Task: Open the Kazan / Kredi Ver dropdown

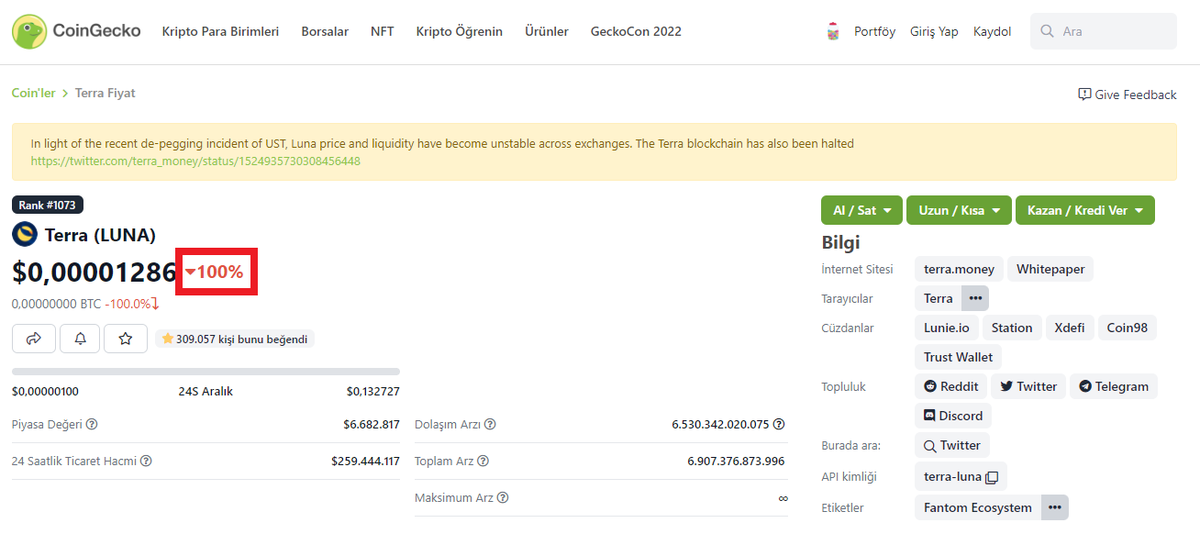Action: point(1085,210)
